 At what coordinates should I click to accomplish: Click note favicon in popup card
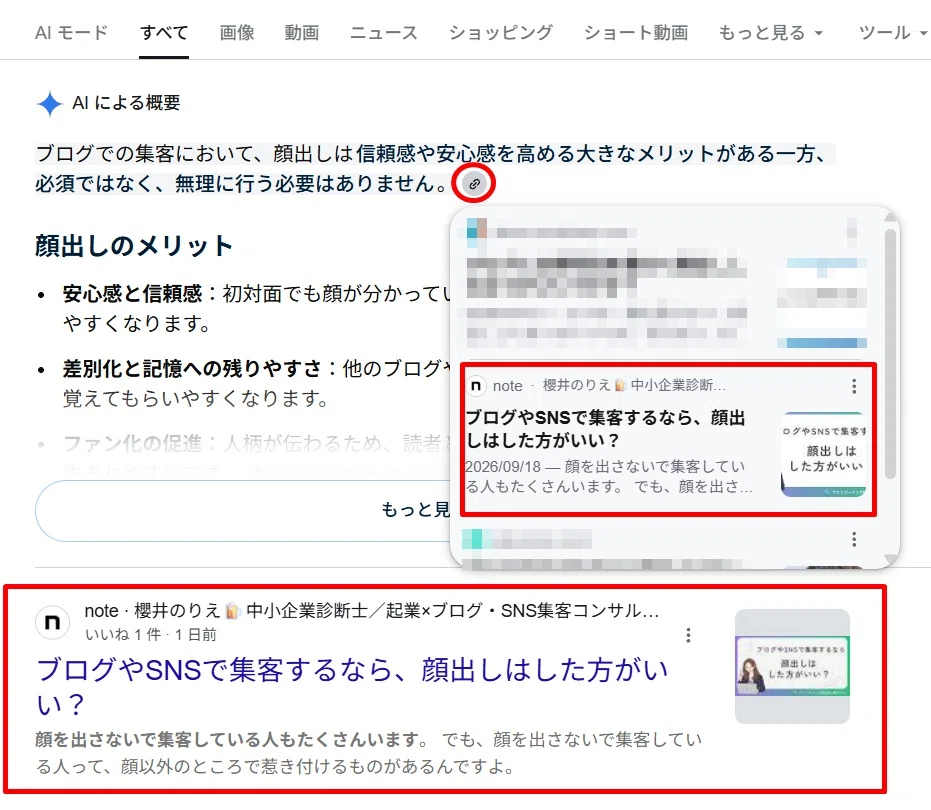point(476,386)
